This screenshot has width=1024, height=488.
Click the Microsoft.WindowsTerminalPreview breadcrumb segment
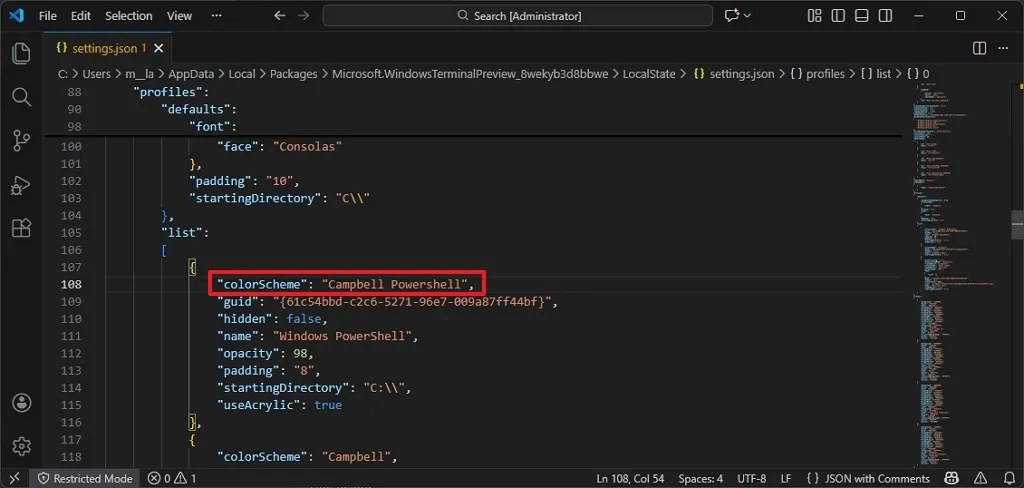[x=470, y=74]
